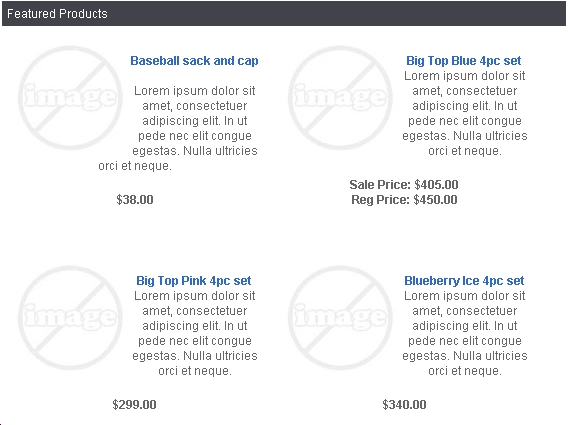Click the Reg Price $450.00 text
Image resolution: width=569 pixels, height=425 pixels.
(404, 200)
